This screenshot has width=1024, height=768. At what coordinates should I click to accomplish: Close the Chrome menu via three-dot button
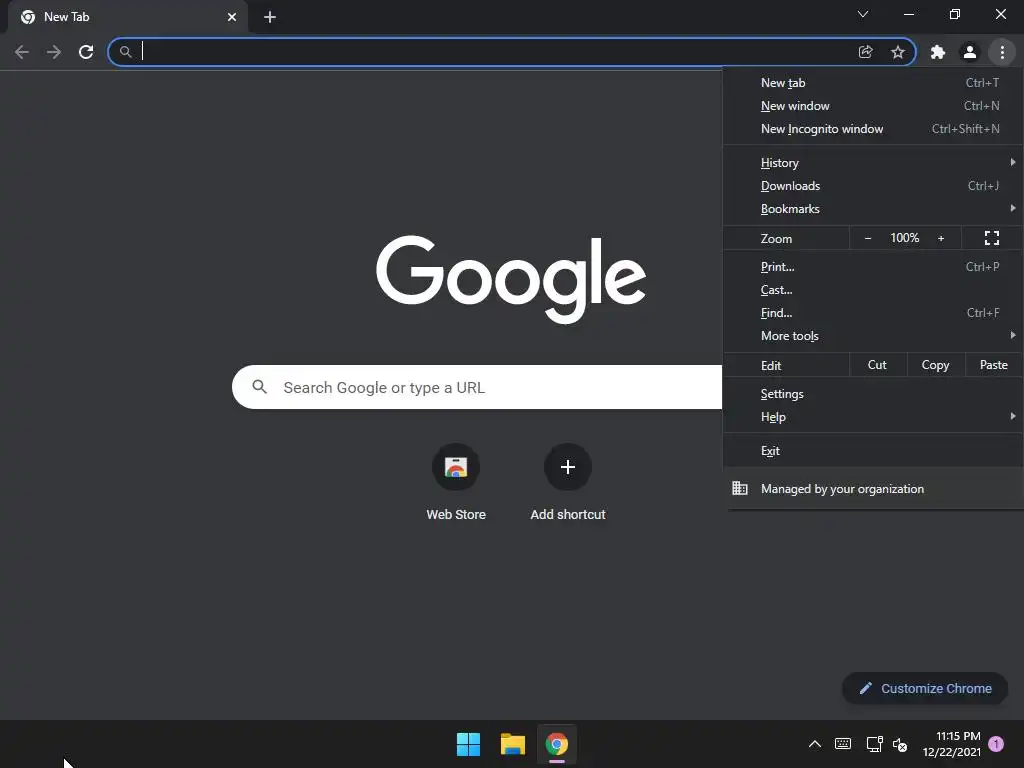1002,52
